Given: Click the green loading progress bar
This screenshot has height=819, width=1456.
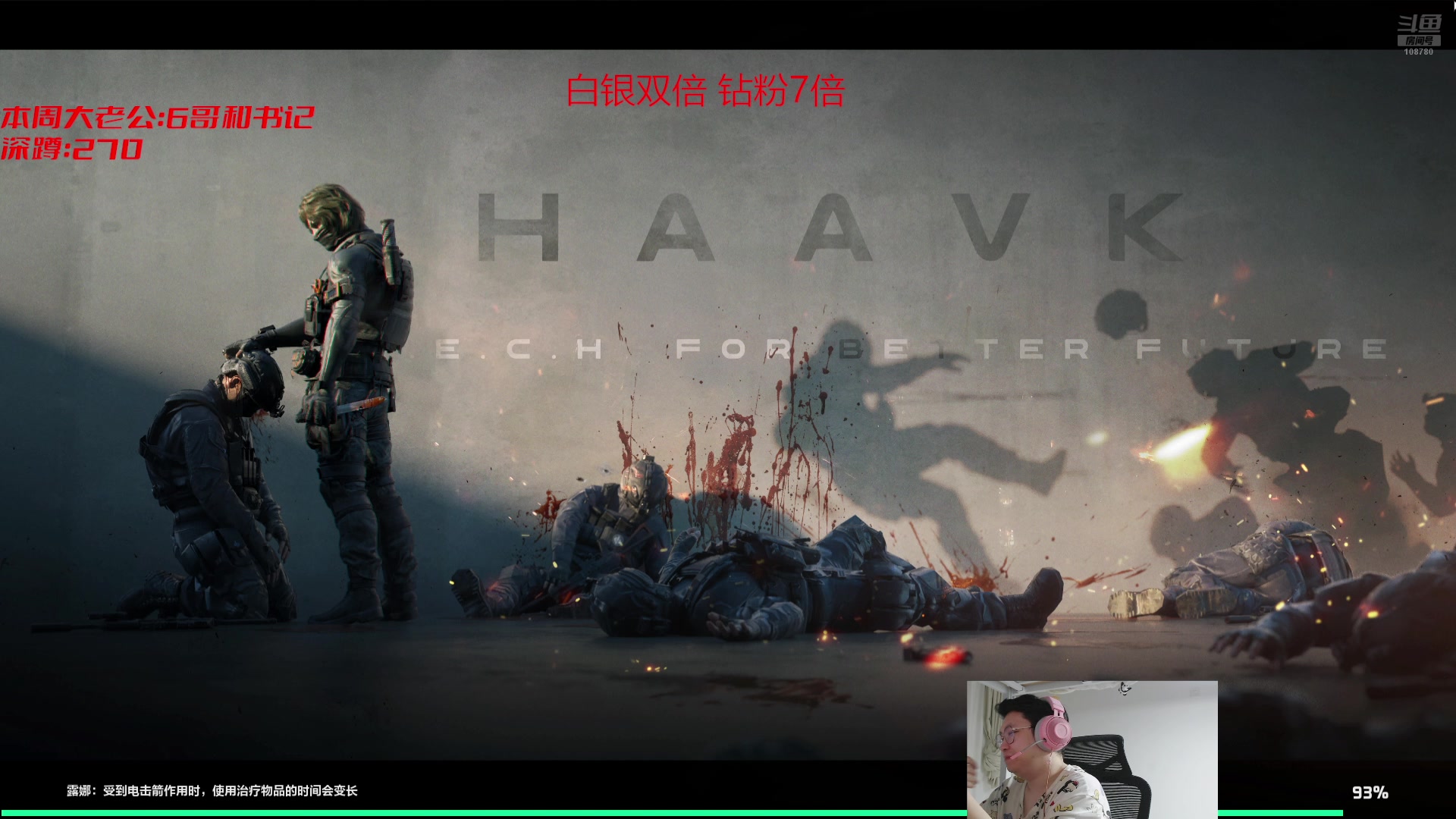Looking at the screenshot, I should (x=671, y=813).
